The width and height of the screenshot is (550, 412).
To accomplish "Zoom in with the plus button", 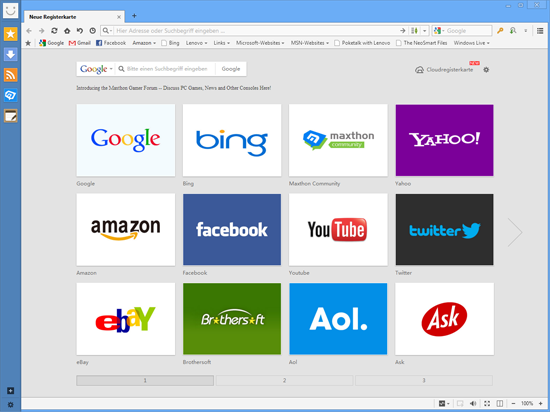I will 541,404.
